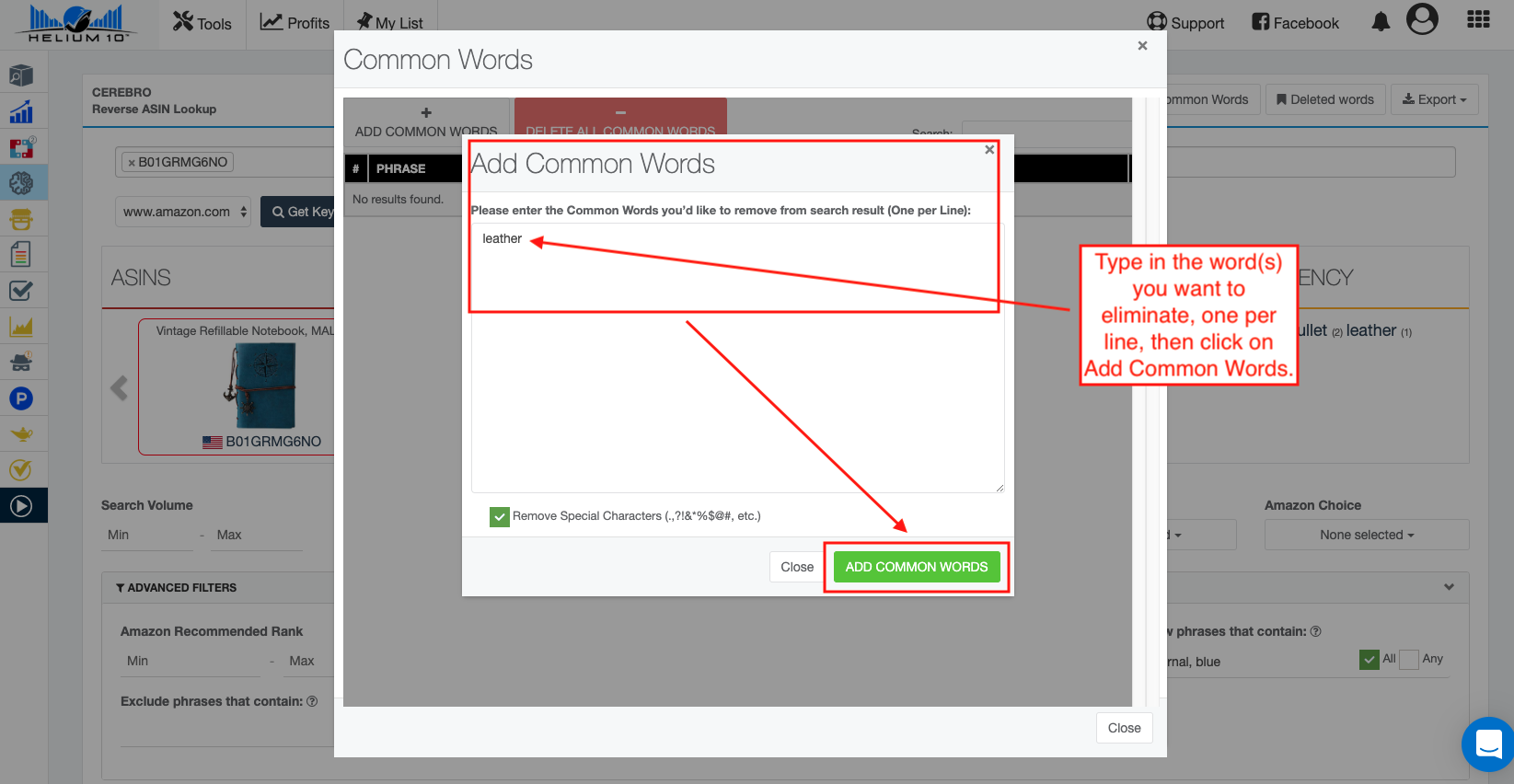This screenshot has width=1514, height=784.
Task: Expand Amazon Choice None selected dropdown
Action: [1366, 535]
